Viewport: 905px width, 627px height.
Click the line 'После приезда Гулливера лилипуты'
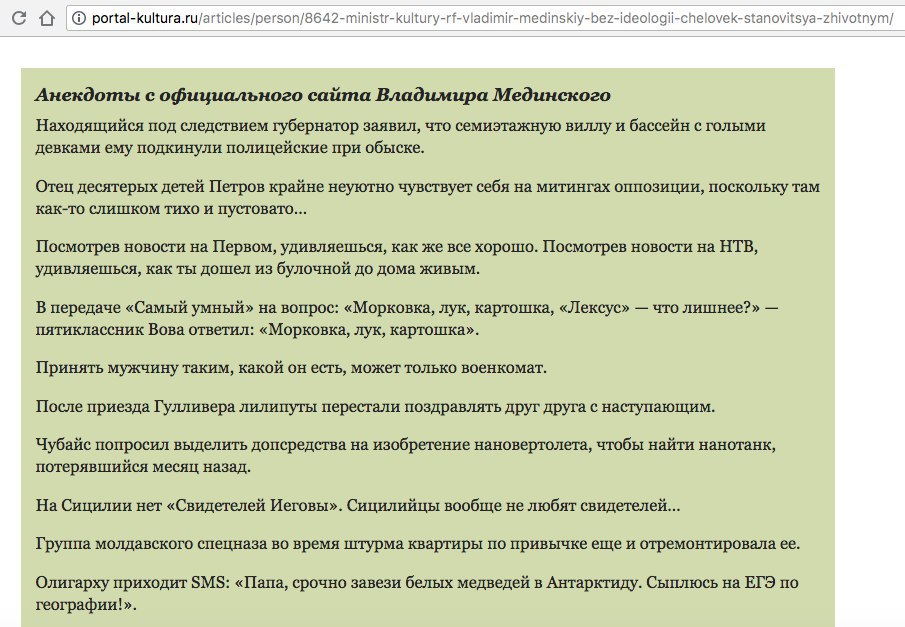pos(375,406)
